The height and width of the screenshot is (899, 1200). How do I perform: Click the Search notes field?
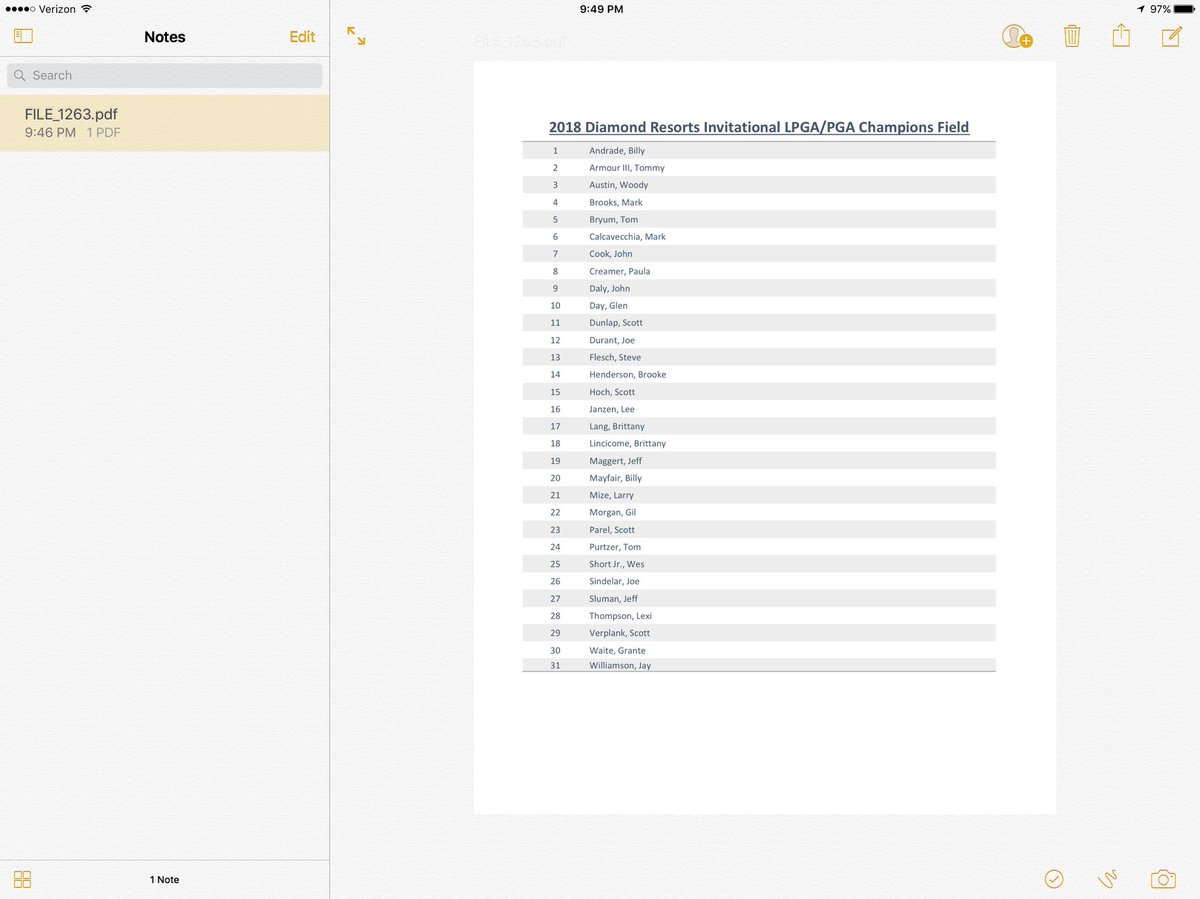165,75
